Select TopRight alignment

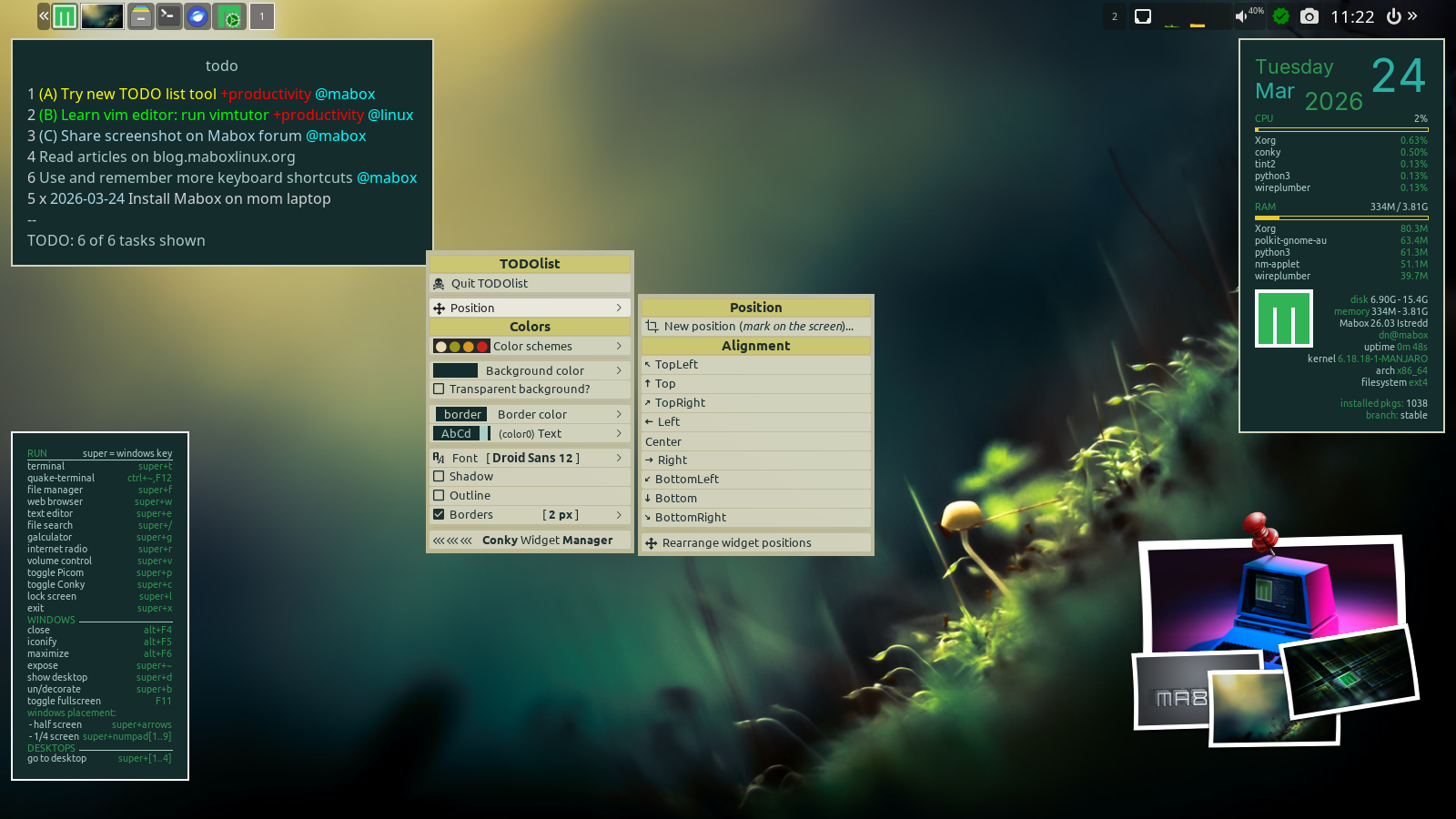tap(680, 403)
